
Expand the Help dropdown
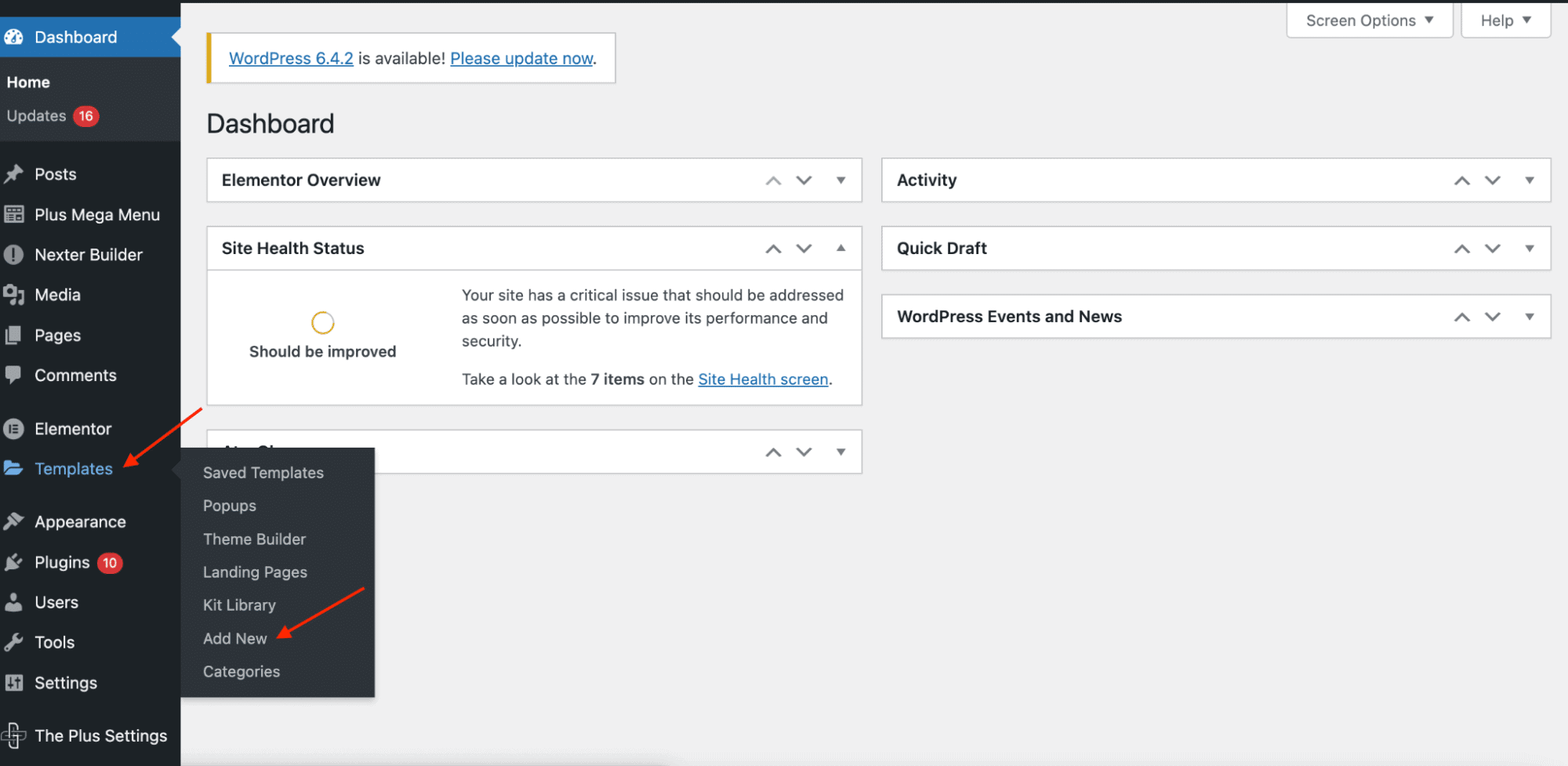click(x=1503, y=20)
